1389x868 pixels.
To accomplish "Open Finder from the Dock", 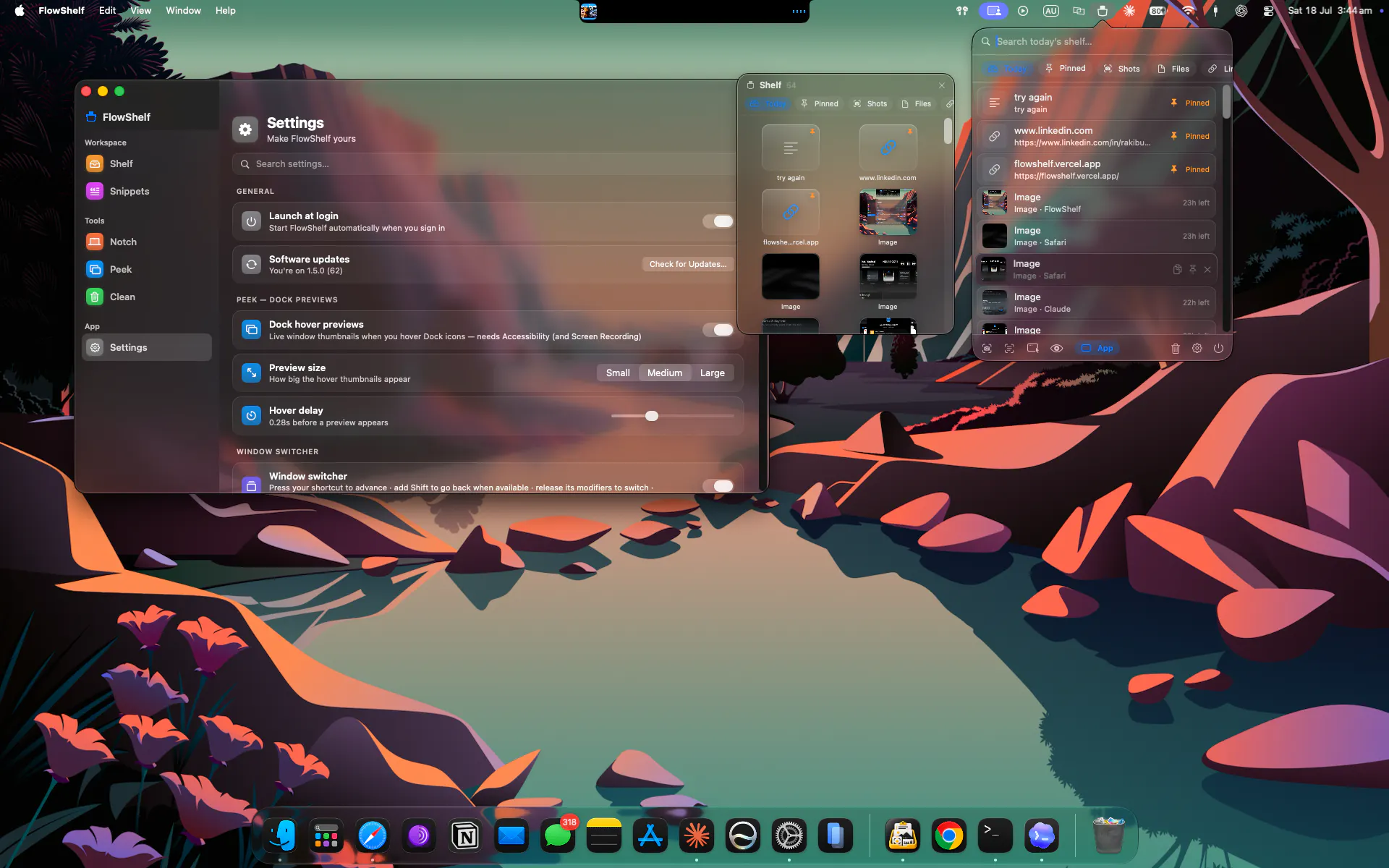I will coord(280,836).
